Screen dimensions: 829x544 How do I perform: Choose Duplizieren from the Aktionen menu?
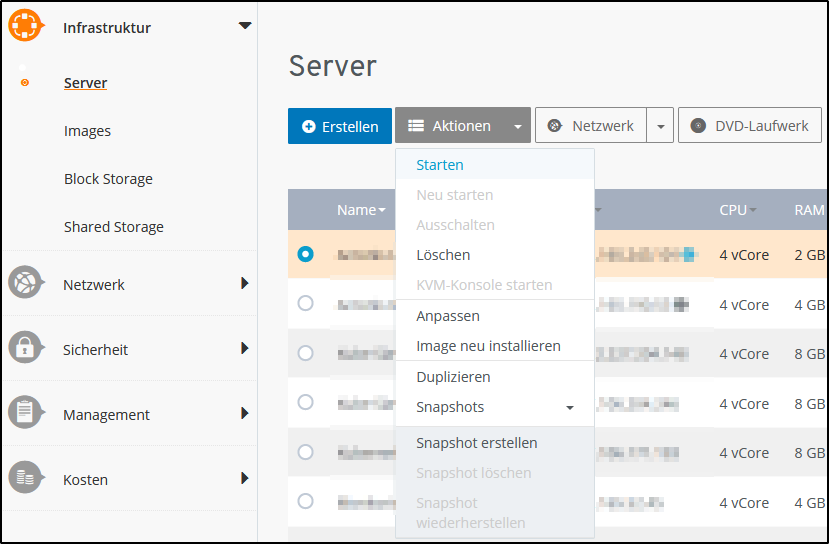495,377
